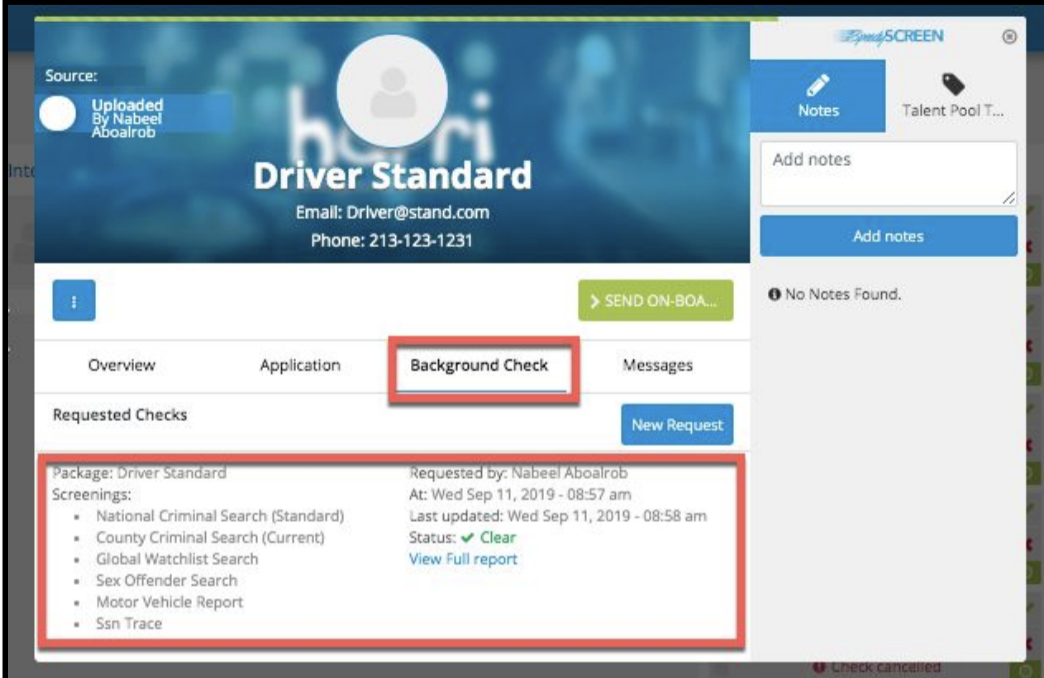Click the uploader's round avatar under Source
The height and width of the screenshot is (678, 1044).
point(58,114)
